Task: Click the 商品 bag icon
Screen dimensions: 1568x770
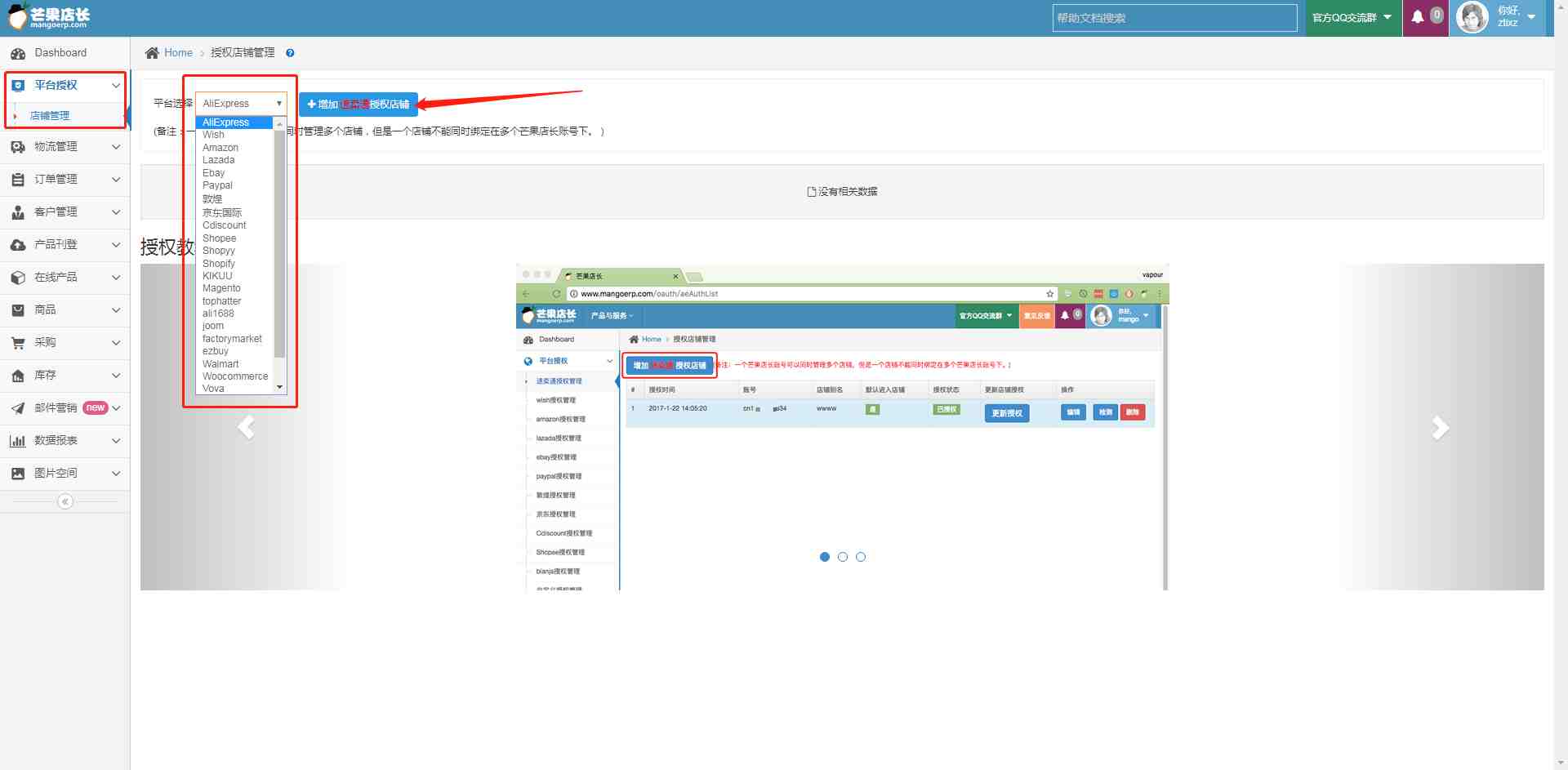Action: click(18, 310)
